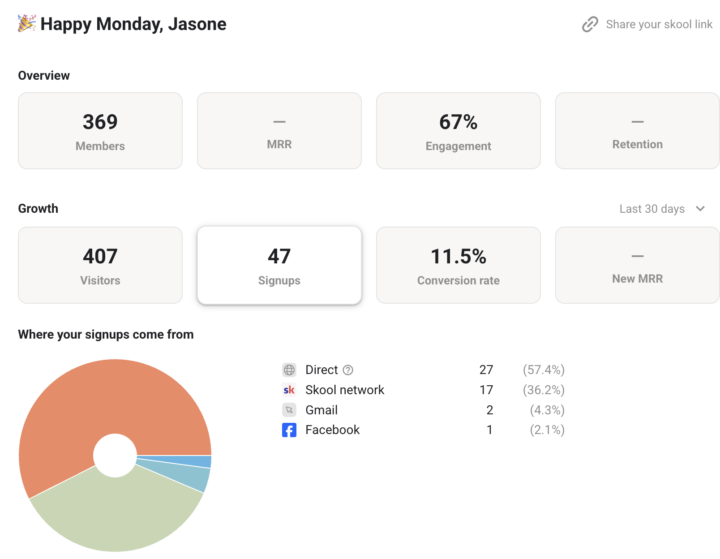Select the 369 Members card
The image size is (720, 559).
100,131
